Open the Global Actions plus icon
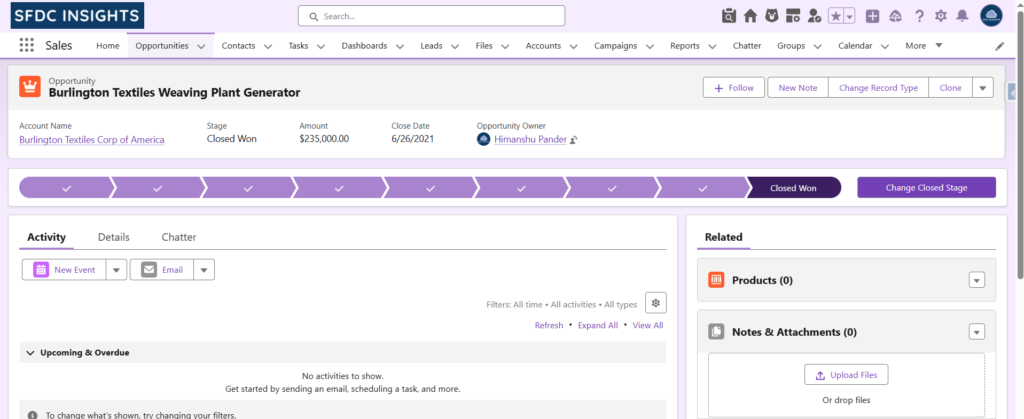This screenshot has width=1024, height=419. (873, 16)
